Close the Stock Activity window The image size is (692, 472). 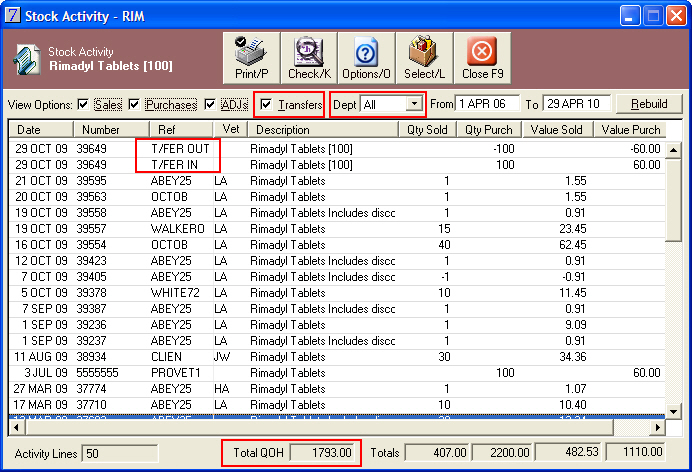click(675, 16)
